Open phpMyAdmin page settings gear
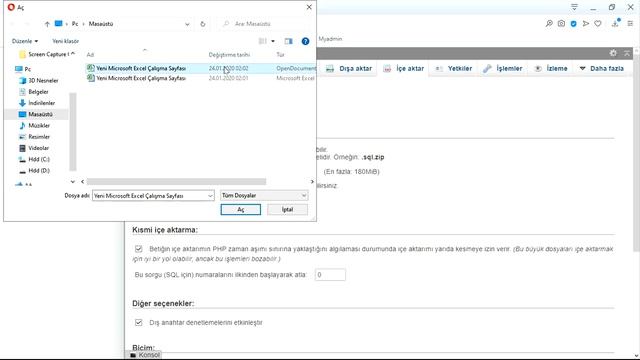This screenshot has height=360, width=640. click(x=613, y=53)
